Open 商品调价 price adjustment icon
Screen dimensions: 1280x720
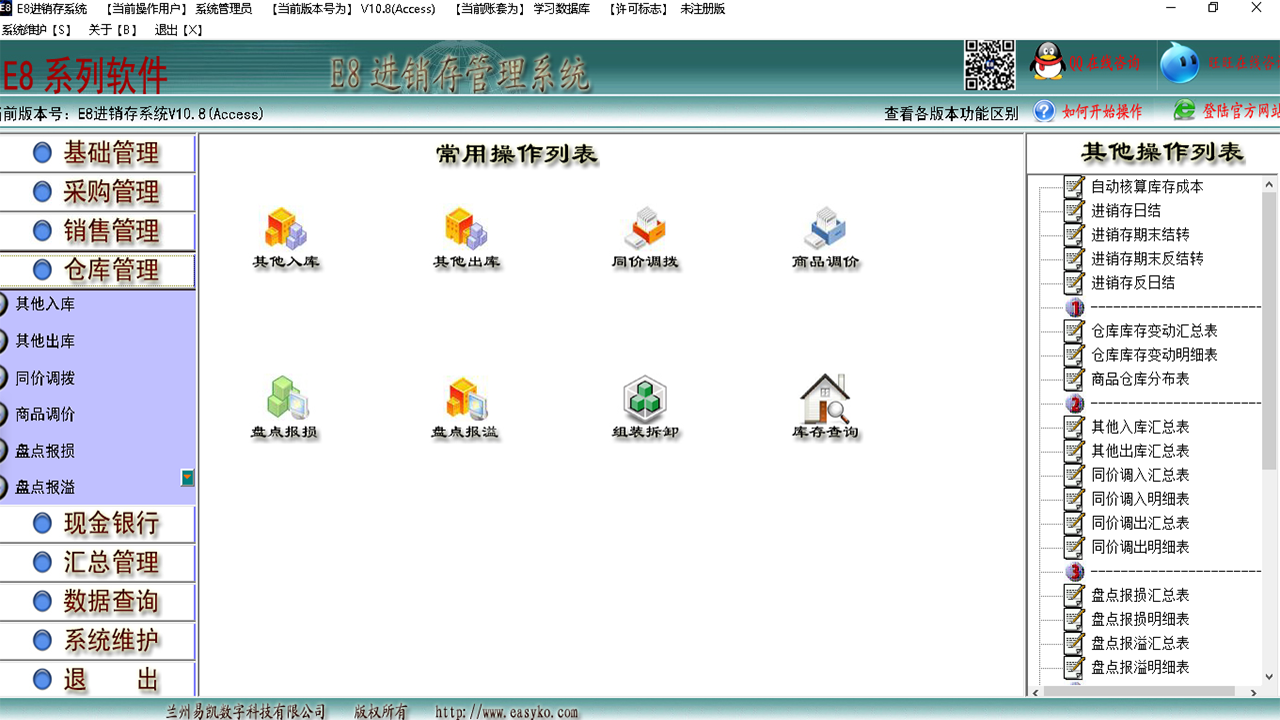coord(824,230)
